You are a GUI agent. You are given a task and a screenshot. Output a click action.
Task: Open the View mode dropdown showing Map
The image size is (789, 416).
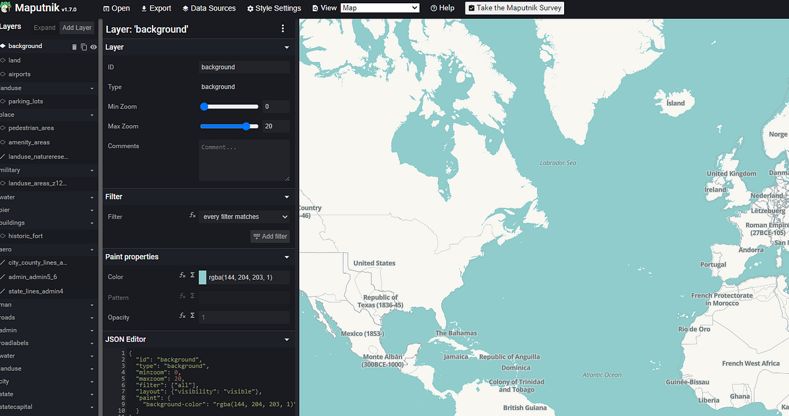[379, 8]
